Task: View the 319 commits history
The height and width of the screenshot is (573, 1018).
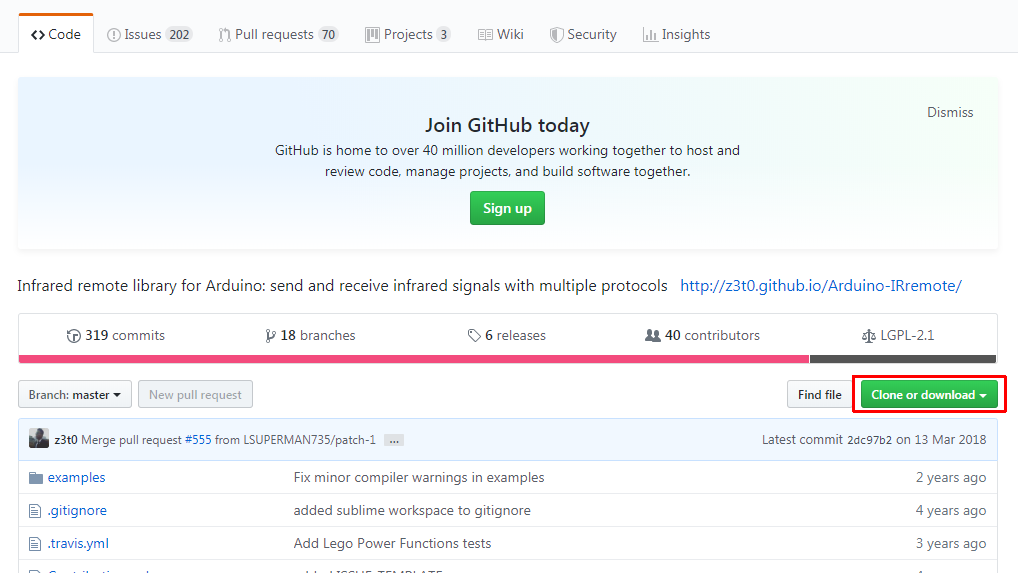Action: [x=116, y=335]
